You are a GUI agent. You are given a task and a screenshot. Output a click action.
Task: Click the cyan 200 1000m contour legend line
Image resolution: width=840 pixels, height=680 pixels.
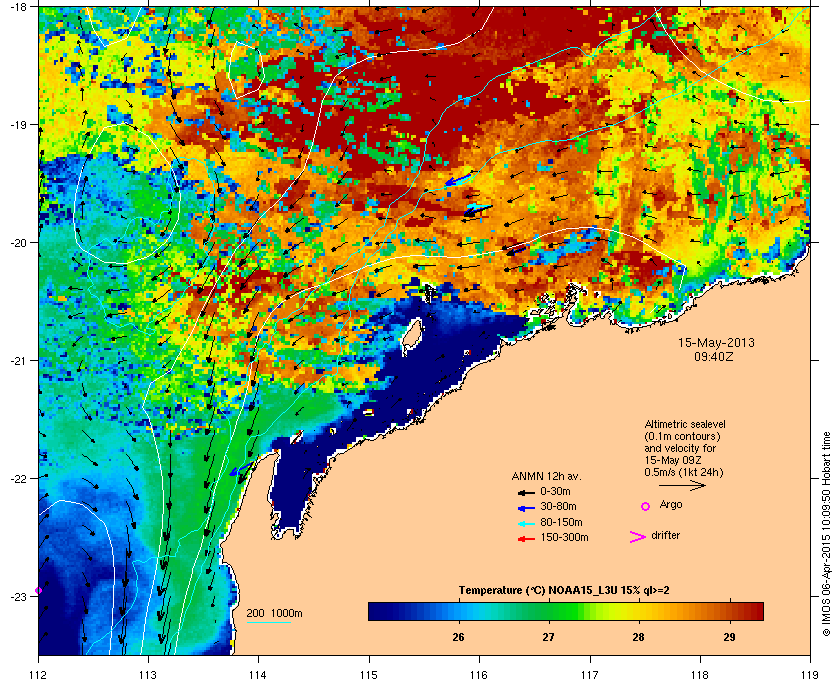pos(268,622)
